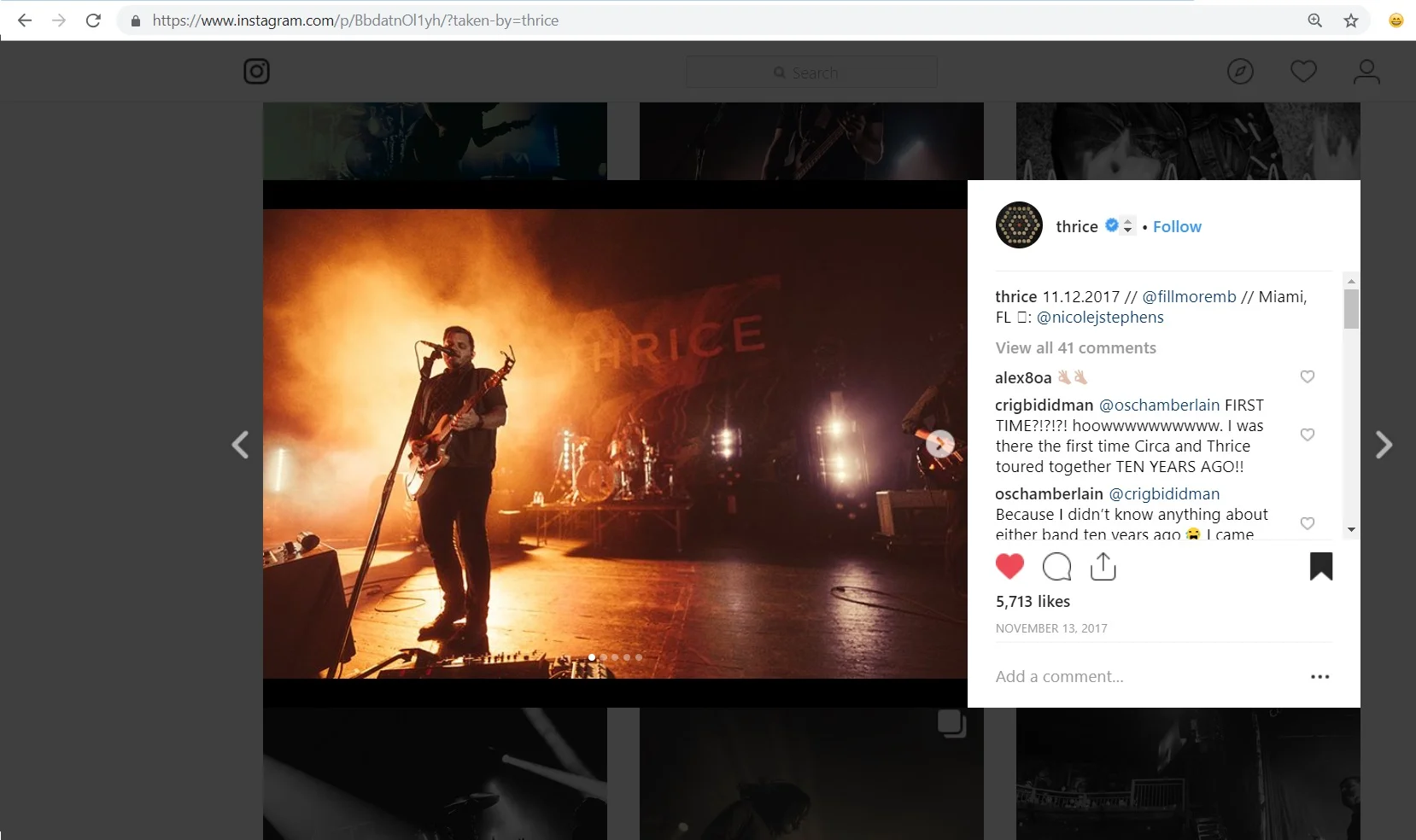The image size is (1416, 840).
Task: Like oschamberlain's comment
Action: (1308, 523)
